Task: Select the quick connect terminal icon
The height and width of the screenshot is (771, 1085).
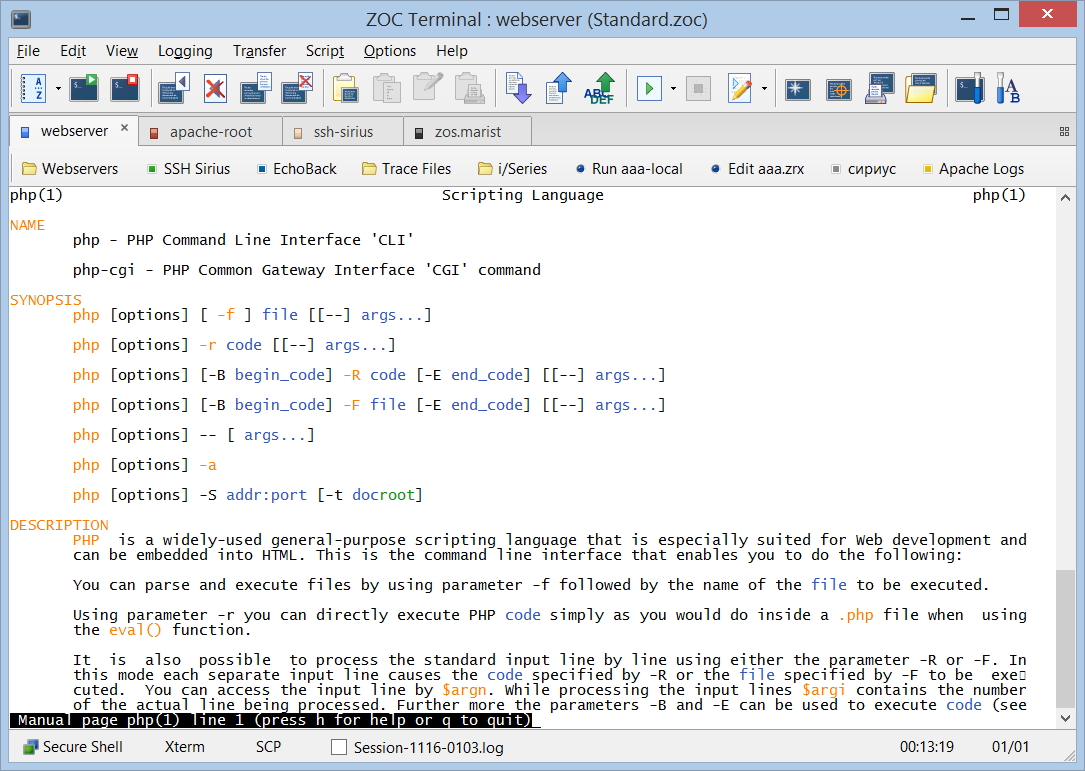Action: (x=84, y=88)
